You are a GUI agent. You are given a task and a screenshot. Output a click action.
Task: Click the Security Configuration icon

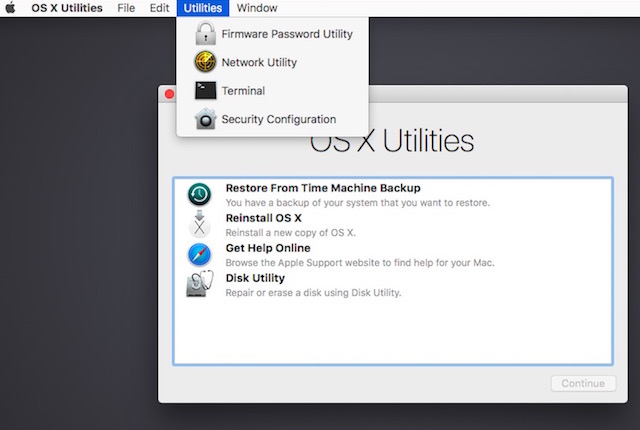click(205, 119)
